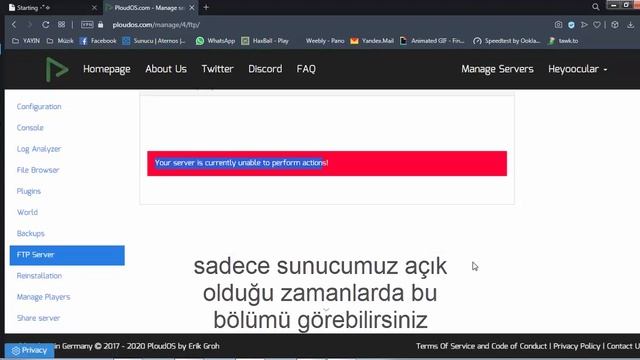This screenshot has width=640, height=360.
Task: Click the red server unavailable alert text
Action: [241, 163]
